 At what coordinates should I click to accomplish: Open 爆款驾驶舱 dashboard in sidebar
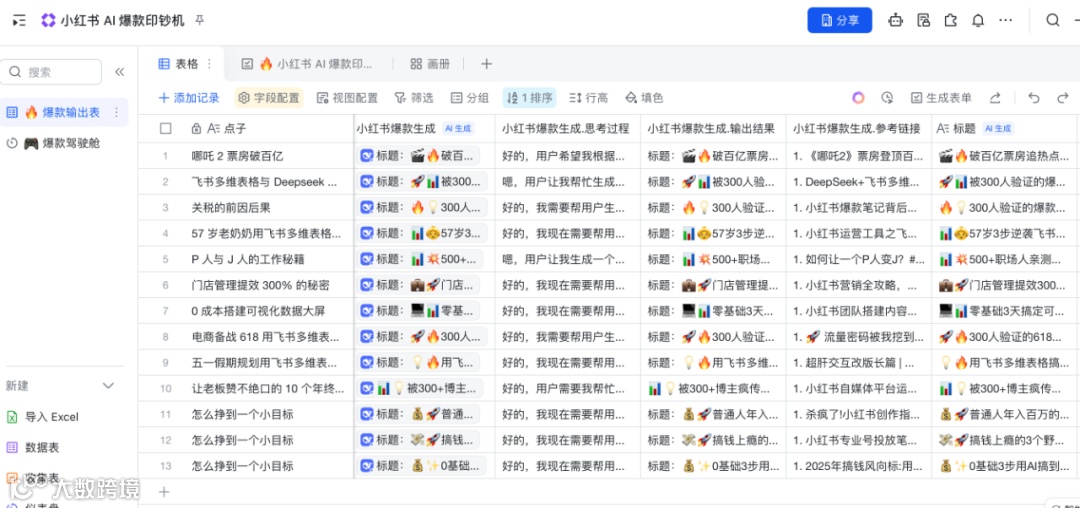[64, 143]
